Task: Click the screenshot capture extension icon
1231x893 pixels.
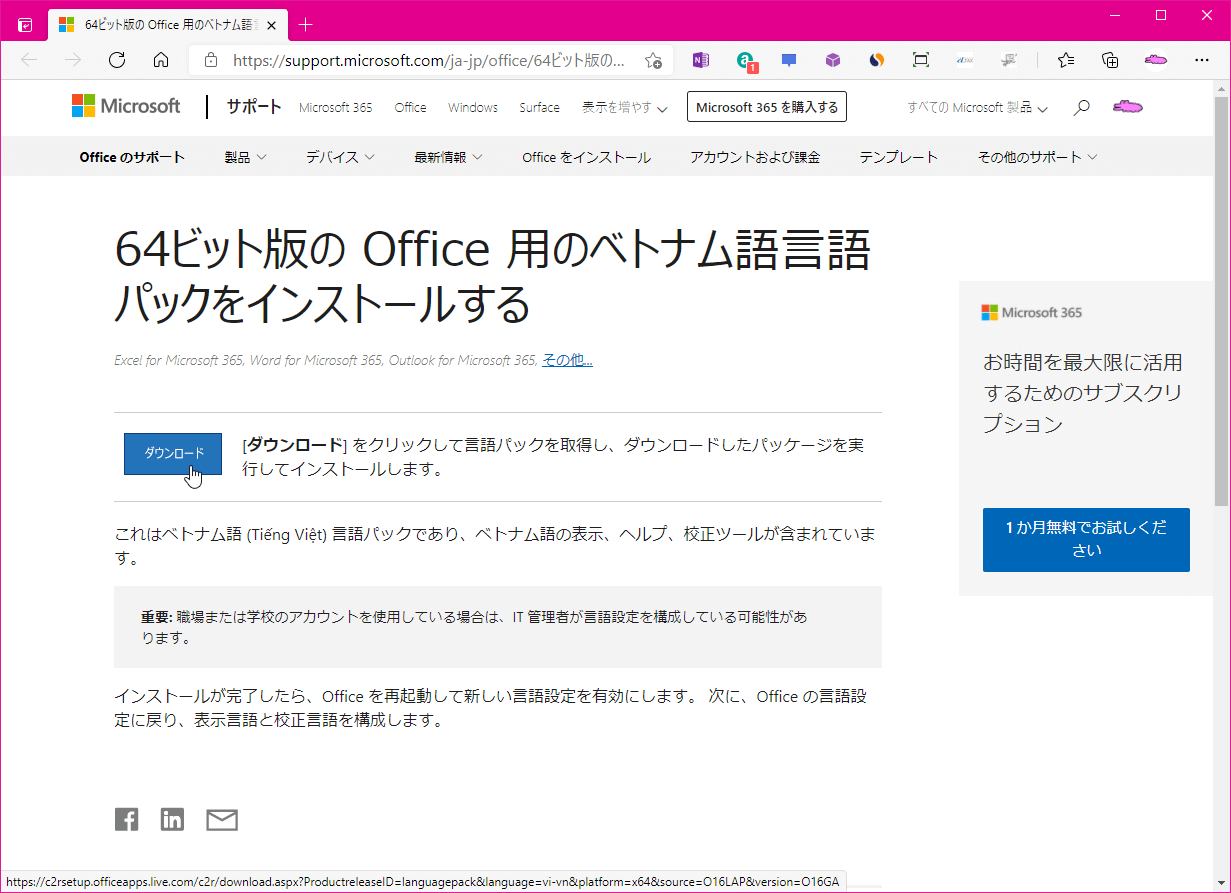Action: [x=921, y=60]
